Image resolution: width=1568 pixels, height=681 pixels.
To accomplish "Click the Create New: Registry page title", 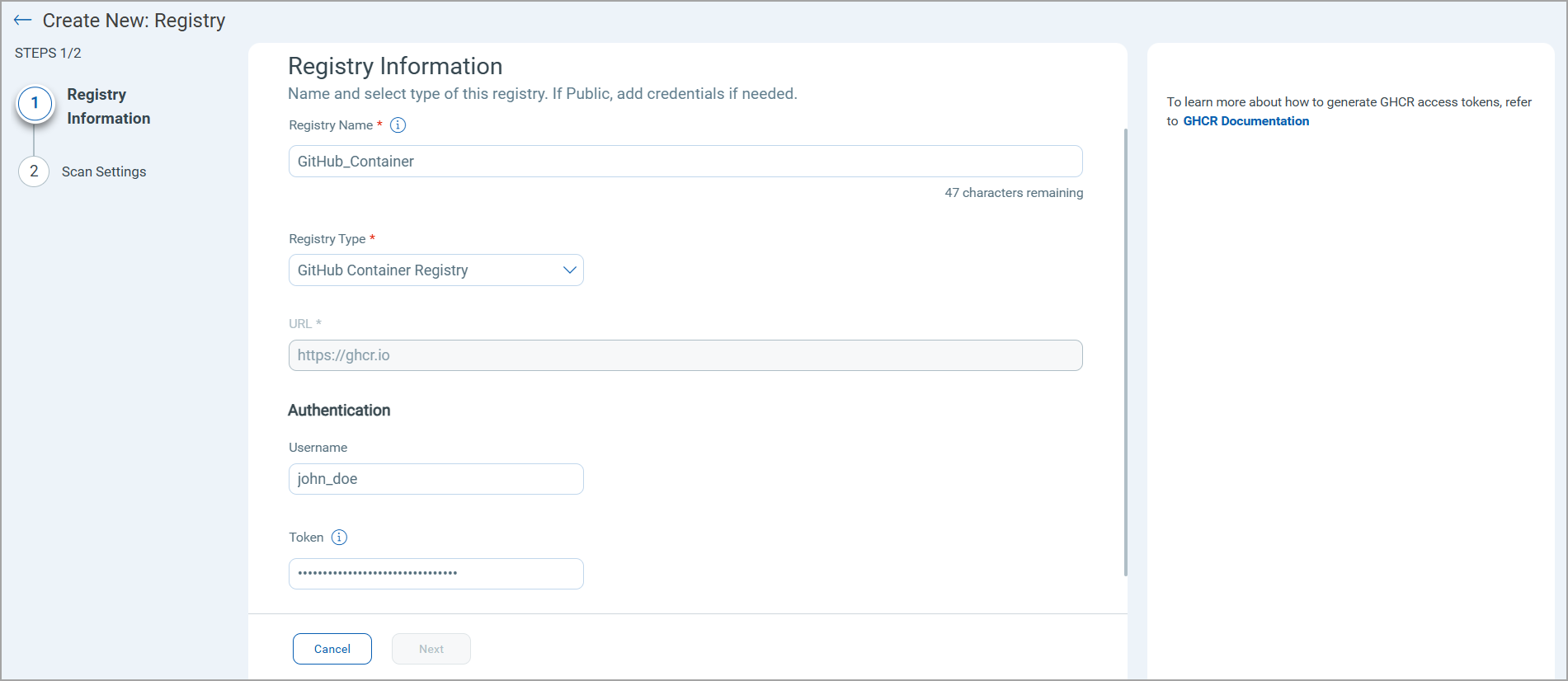I will 134,21.
